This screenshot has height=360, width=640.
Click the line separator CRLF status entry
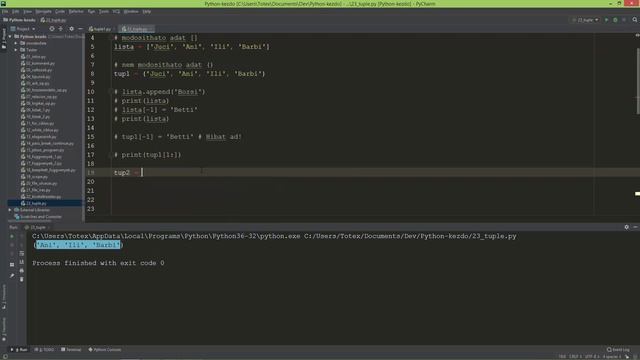point(576,357)
